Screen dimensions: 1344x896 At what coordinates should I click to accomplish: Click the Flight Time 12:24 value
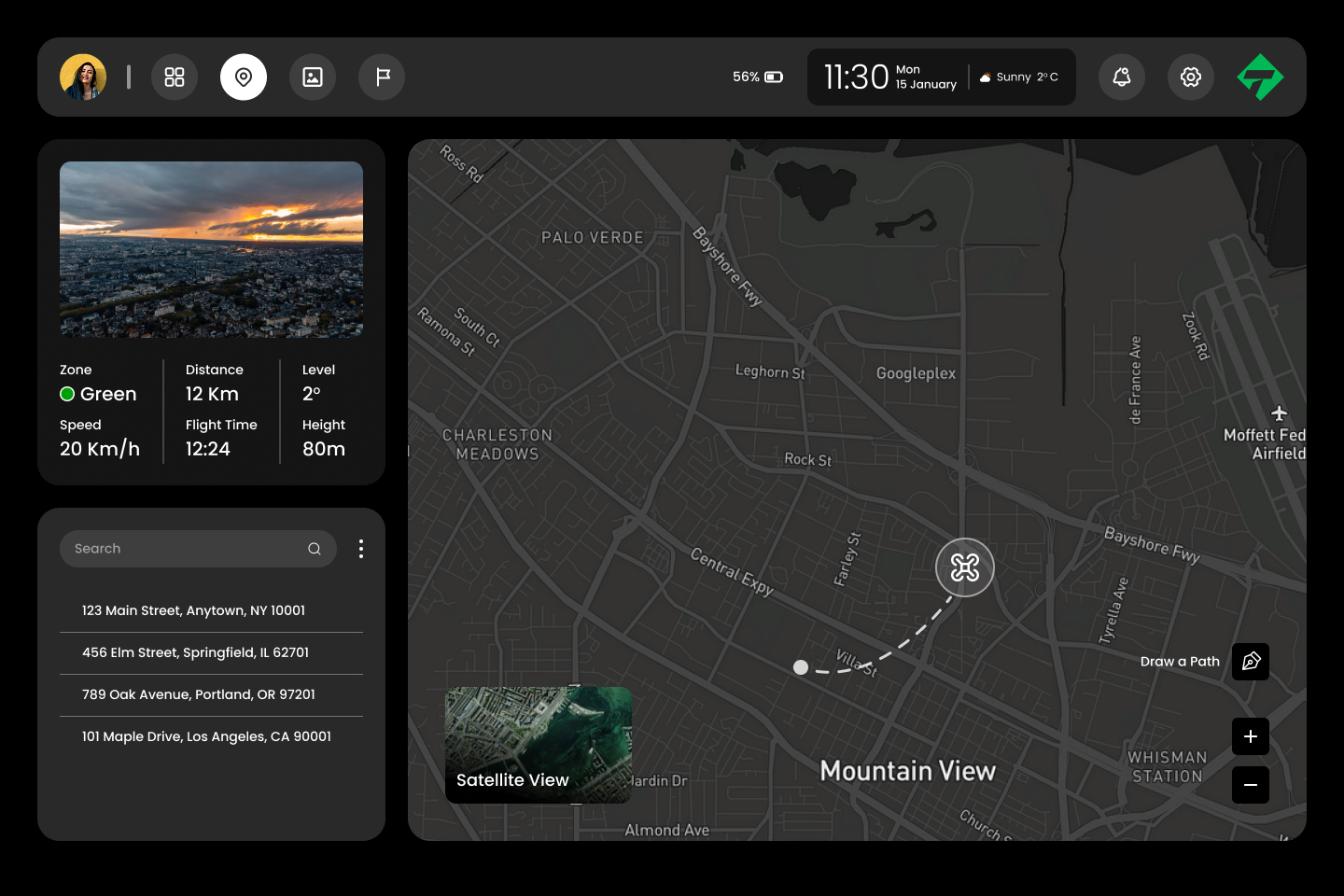click(208, 449)
